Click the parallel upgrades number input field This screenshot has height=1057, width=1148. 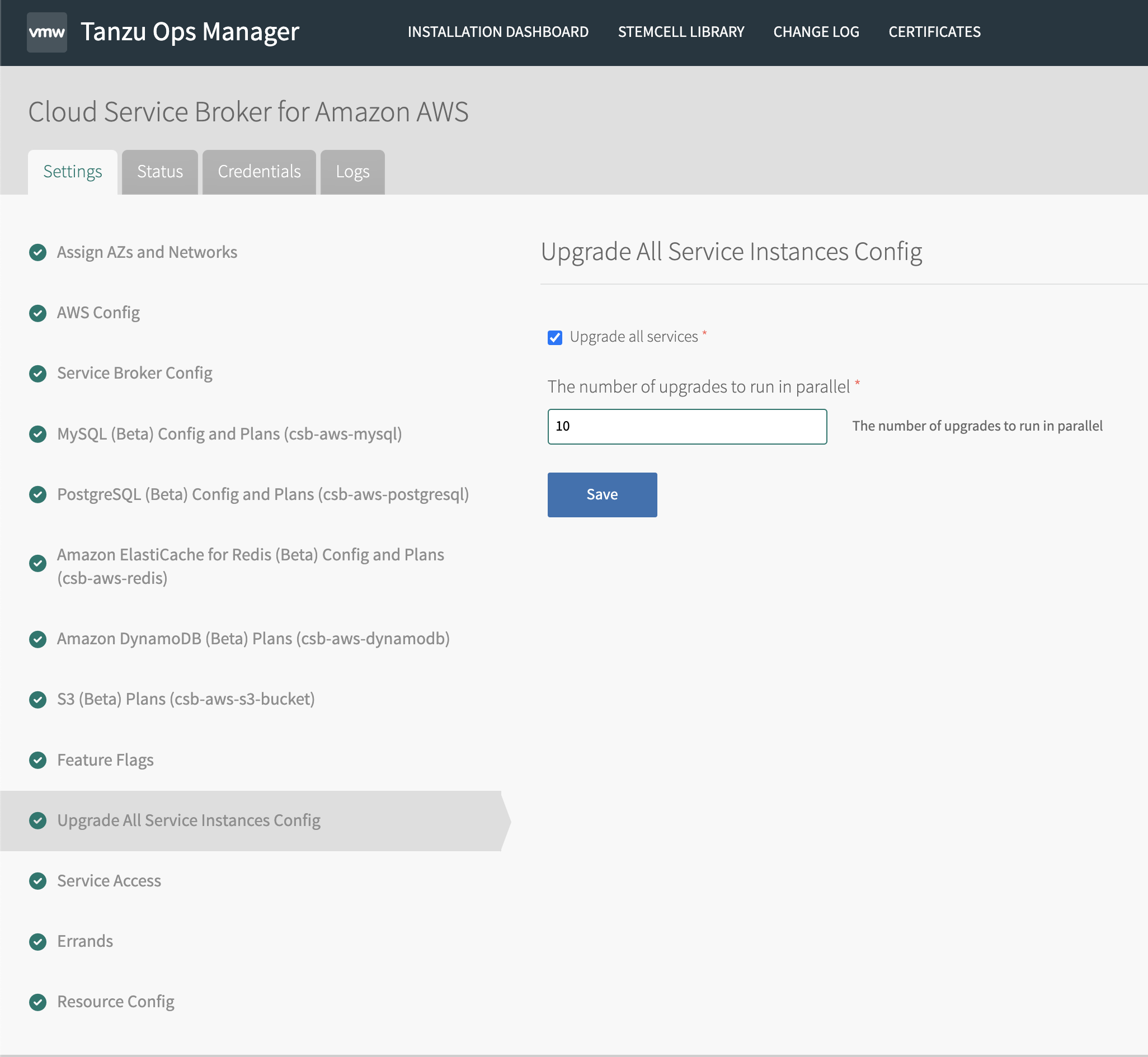tap(688, 426)
